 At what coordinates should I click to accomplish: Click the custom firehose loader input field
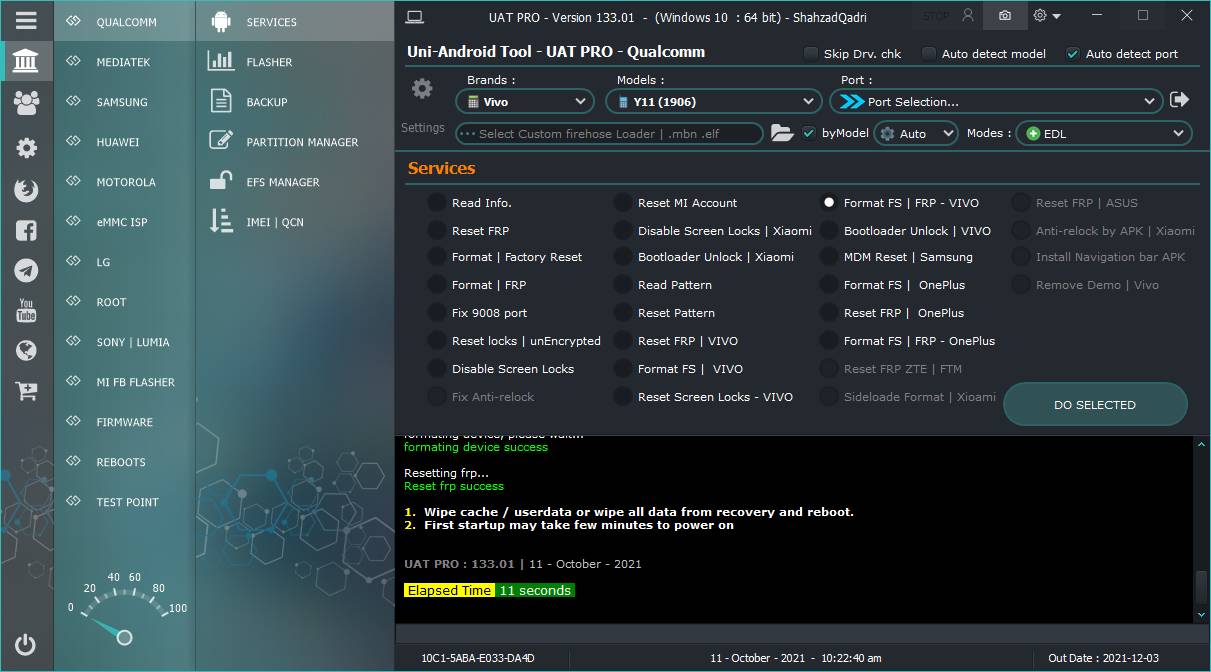609,133
